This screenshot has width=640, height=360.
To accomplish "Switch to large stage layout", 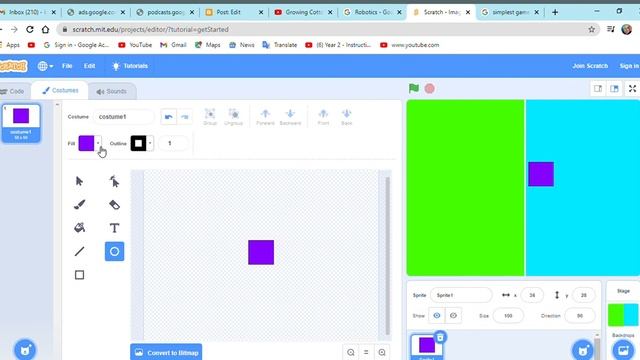I will [x=614, y=89].
